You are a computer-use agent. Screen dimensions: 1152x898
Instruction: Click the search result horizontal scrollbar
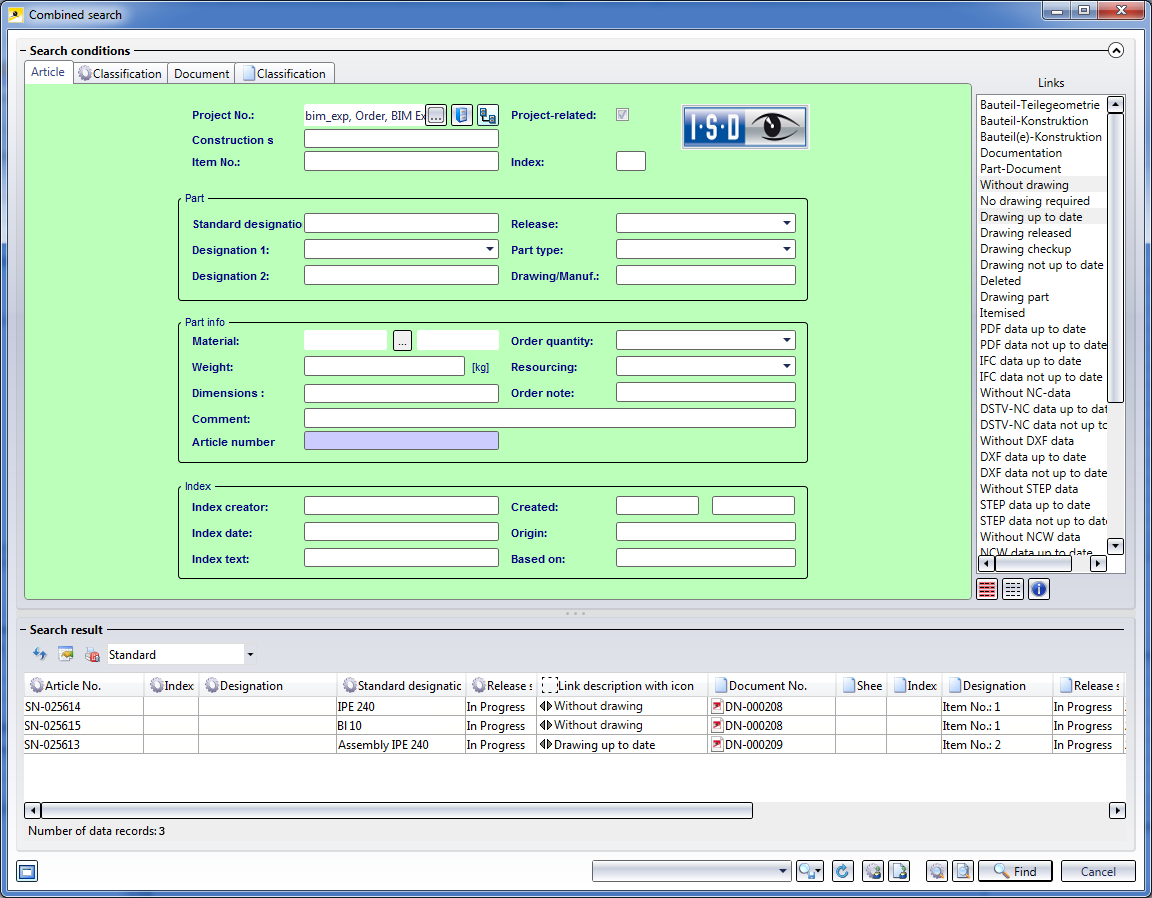[x=396, y=811]
